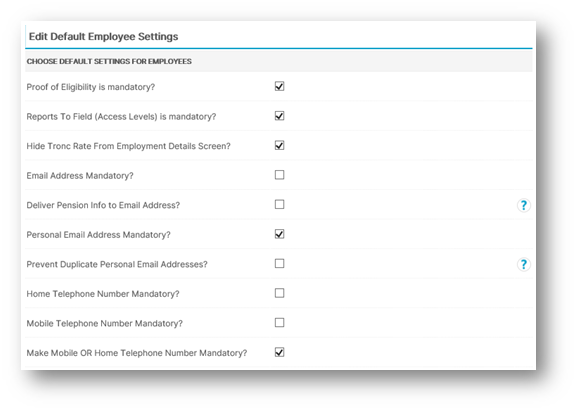The height and width of the screenshot is (412, 578).
Task: Click the Proof of Eligibility is mandatory label
Action: coord(91,87)
